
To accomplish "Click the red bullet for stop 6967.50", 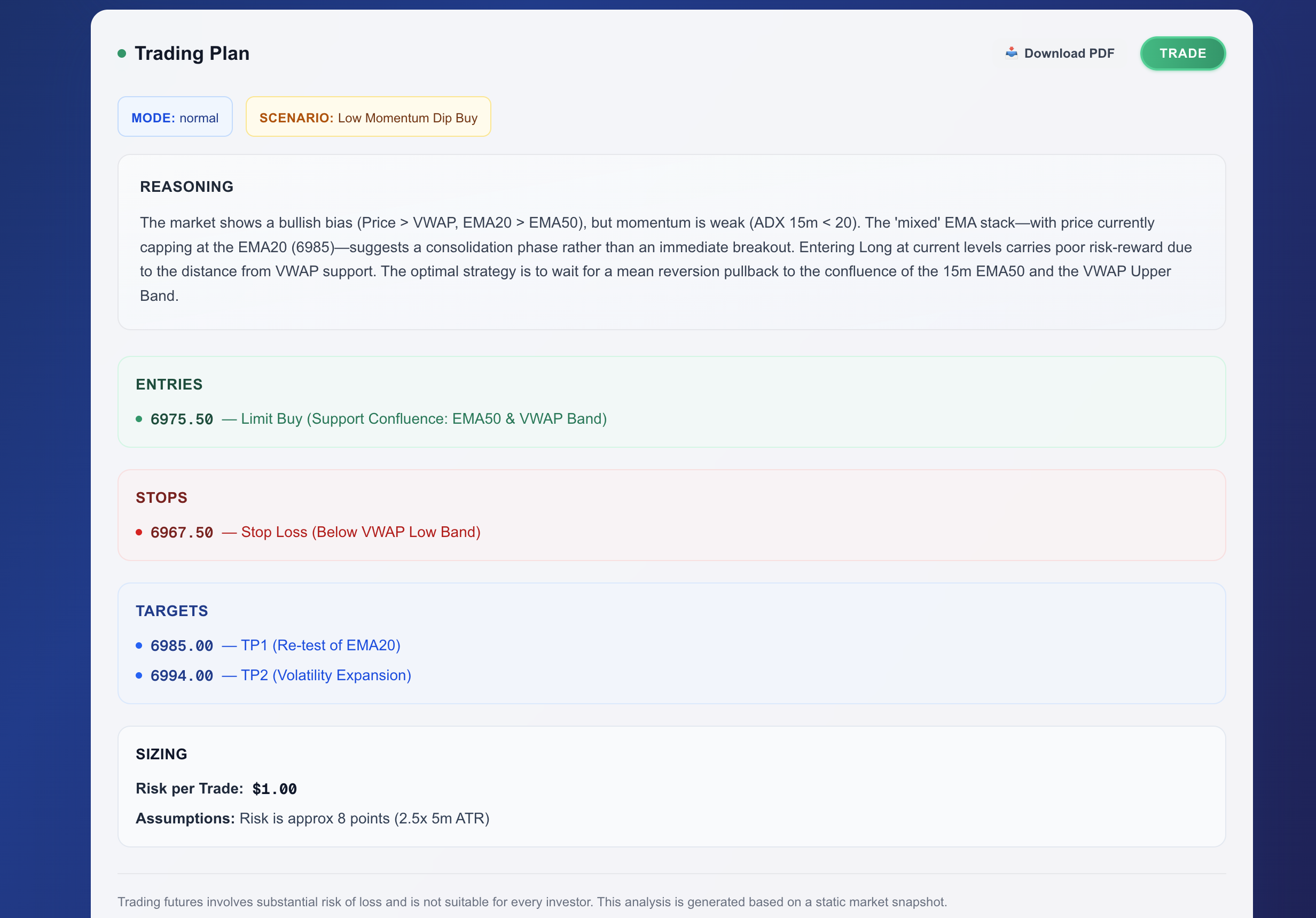I will 139,532.
